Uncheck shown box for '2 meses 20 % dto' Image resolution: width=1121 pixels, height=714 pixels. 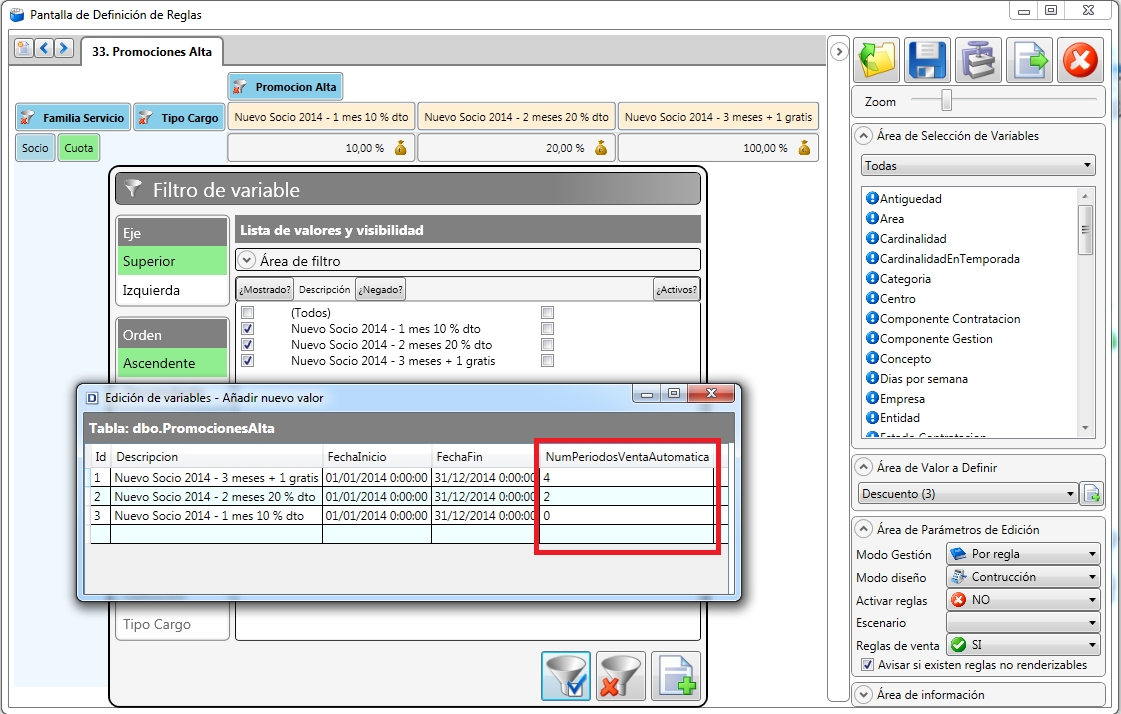[247, 344]
